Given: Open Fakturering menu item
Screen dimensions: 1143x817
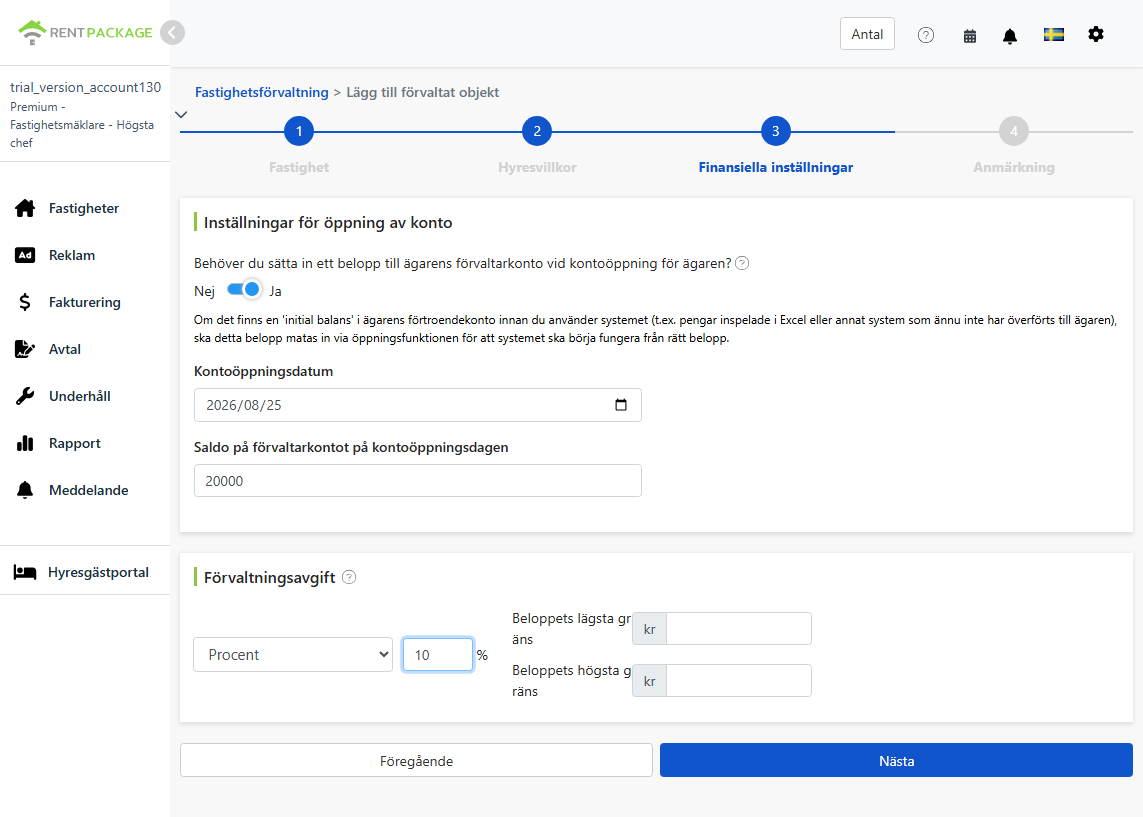Looking at the screenshot, I should [x=85, y=302].
